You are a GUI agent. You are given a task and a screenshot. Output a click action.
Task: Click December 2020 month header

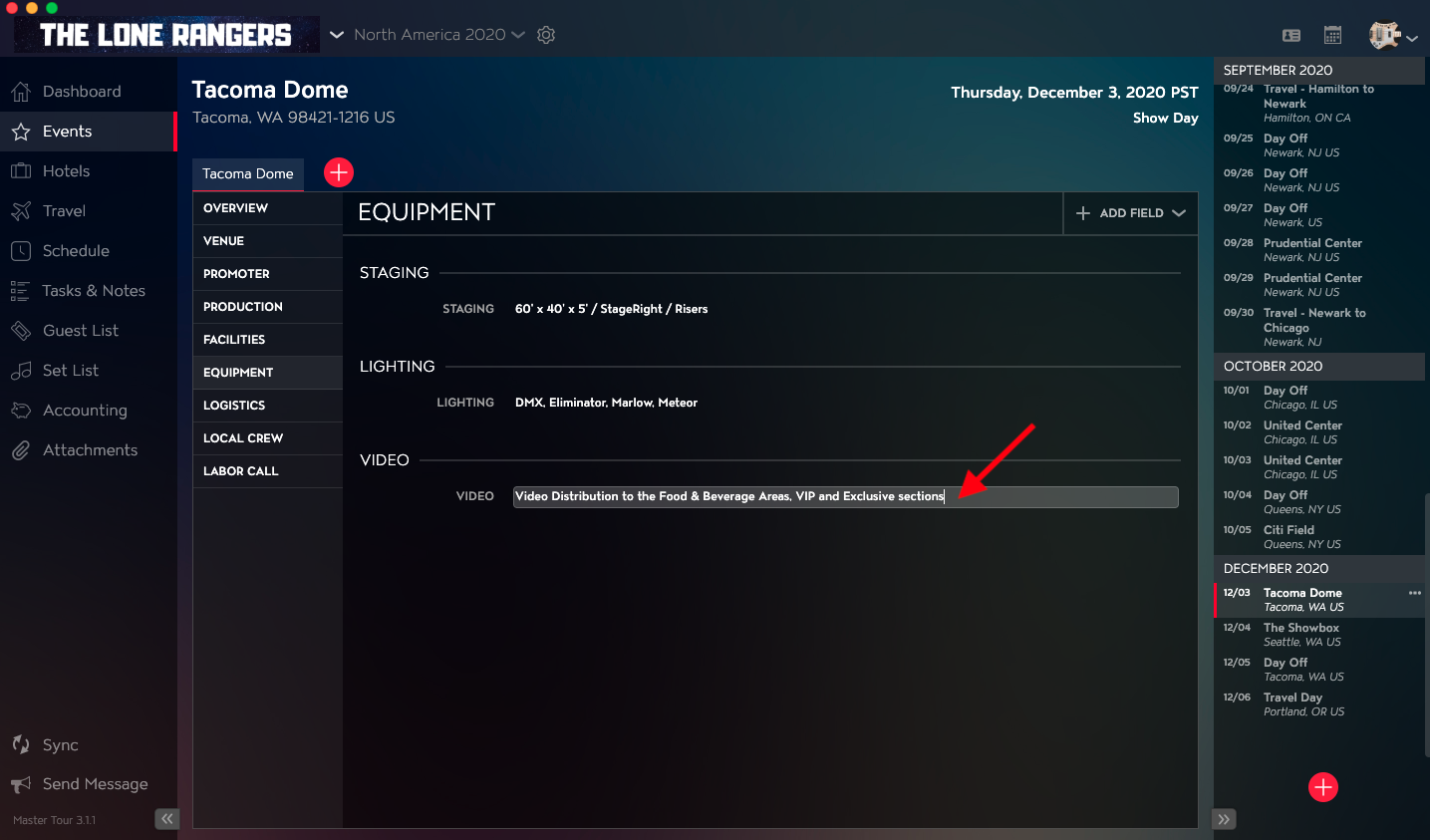1319,569
